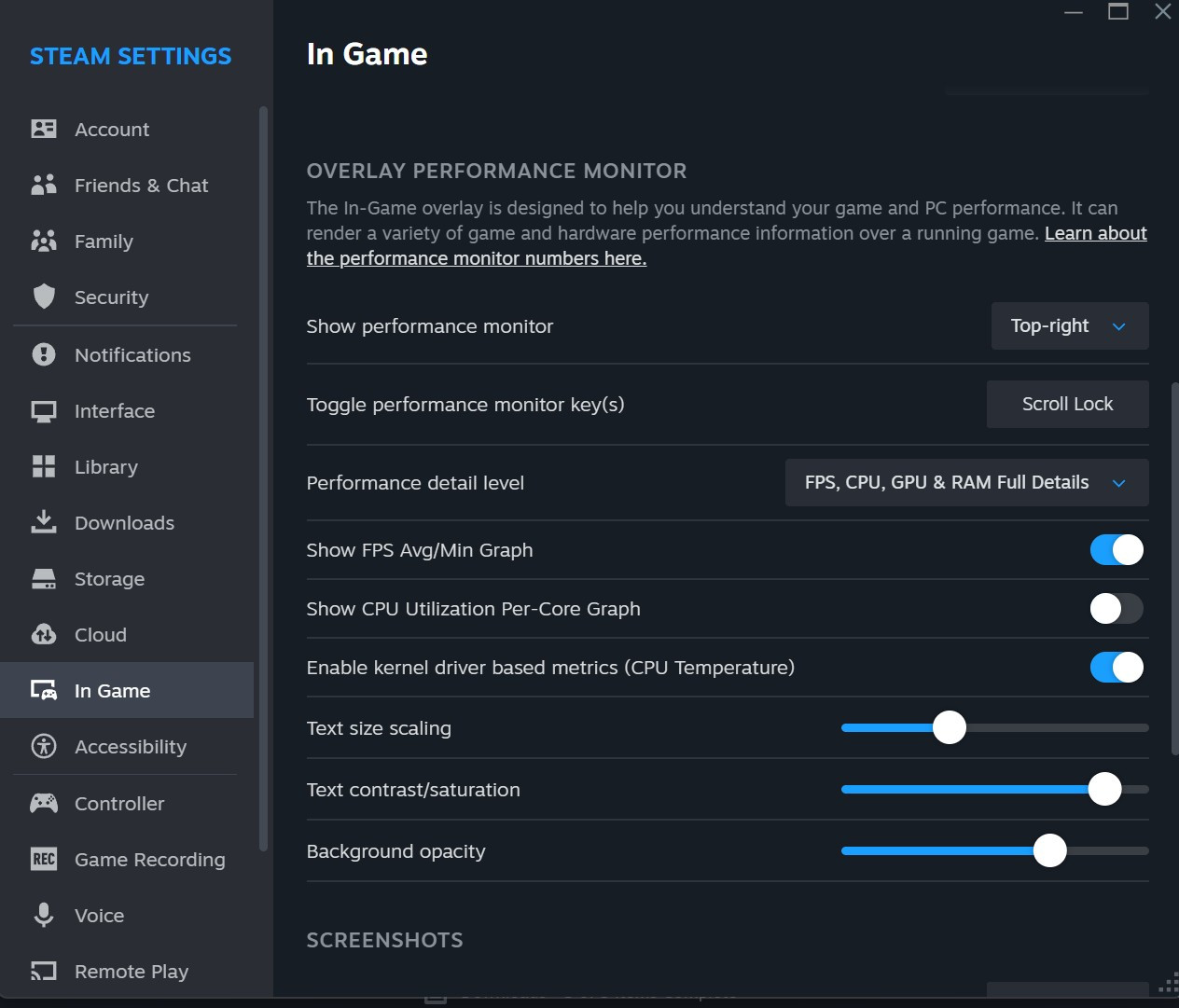Click the Game Recording REC icon
The height and width of the screenshot is (1008, 1179).
44,859
